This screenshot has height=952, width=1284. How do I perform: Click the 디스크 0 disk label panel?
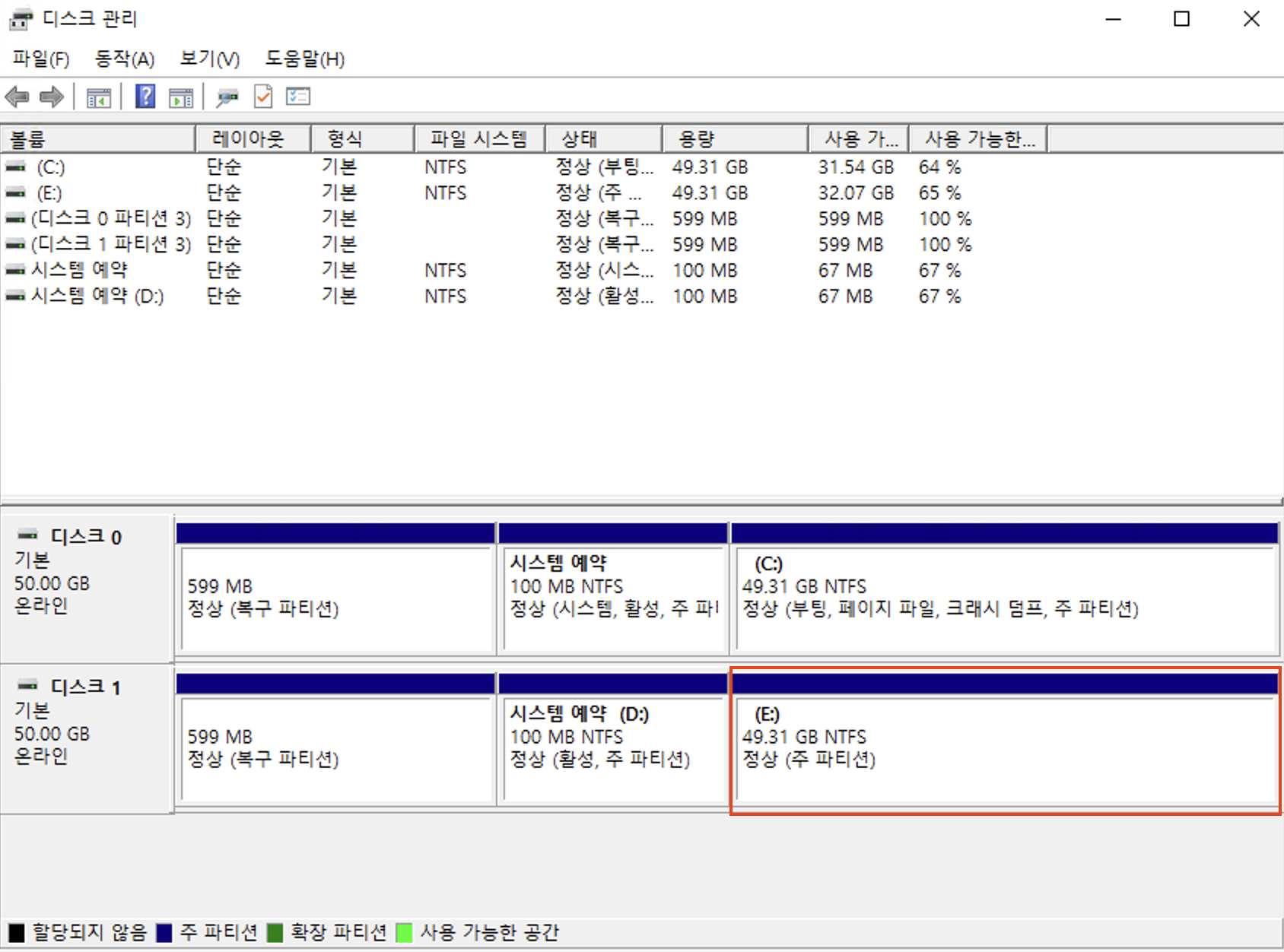[x=87, y=588]
